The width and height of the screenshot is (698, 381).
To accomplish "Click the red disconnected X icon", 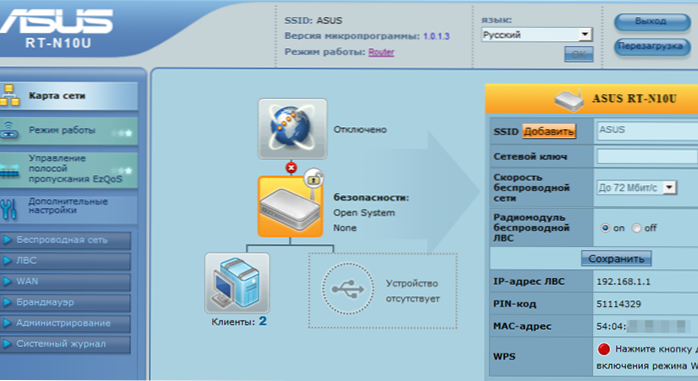I will (x=291, y=168).
